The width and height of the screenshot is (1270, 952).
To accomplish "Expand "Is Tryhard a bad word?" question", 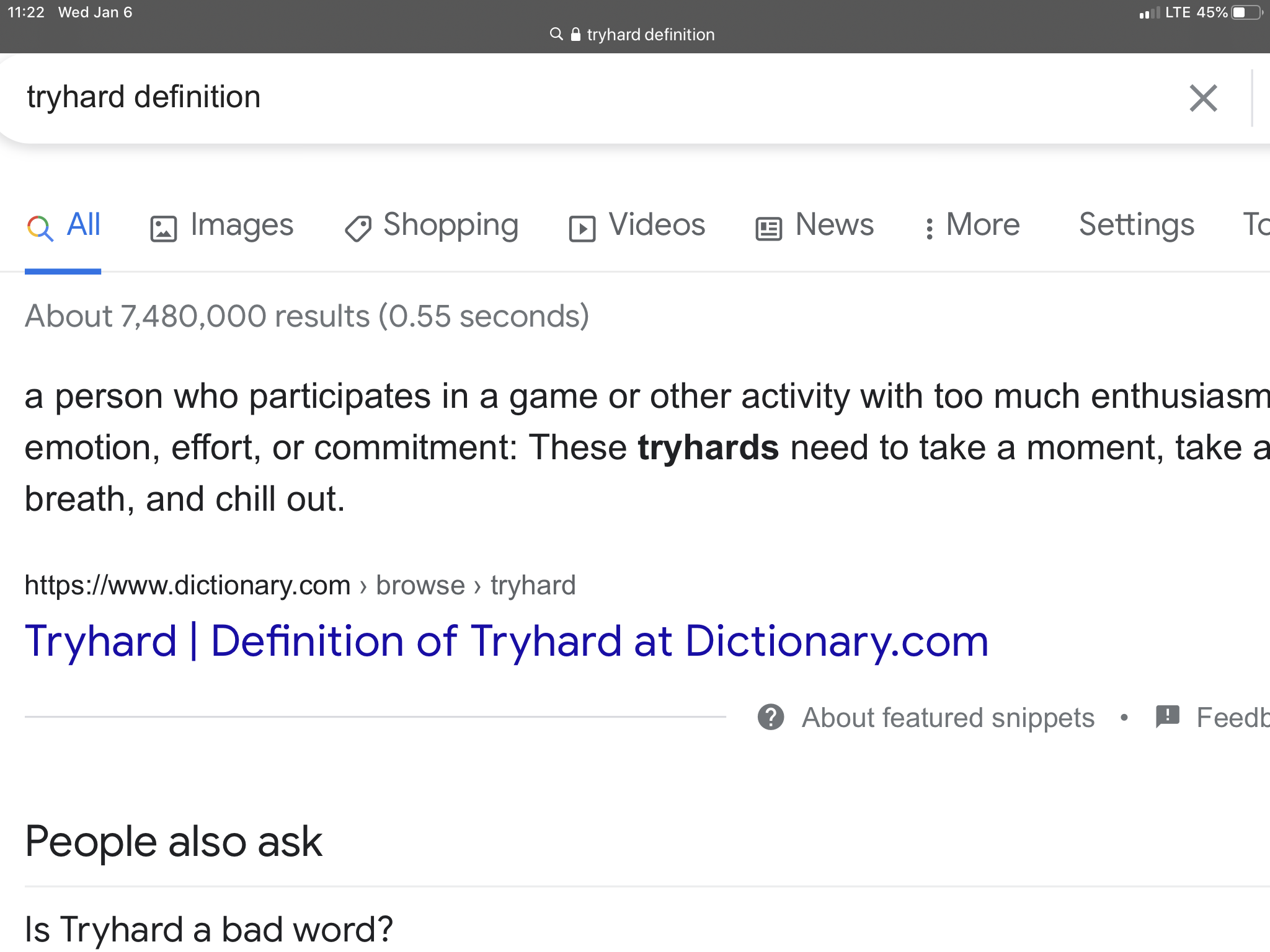I will [209, 928].
